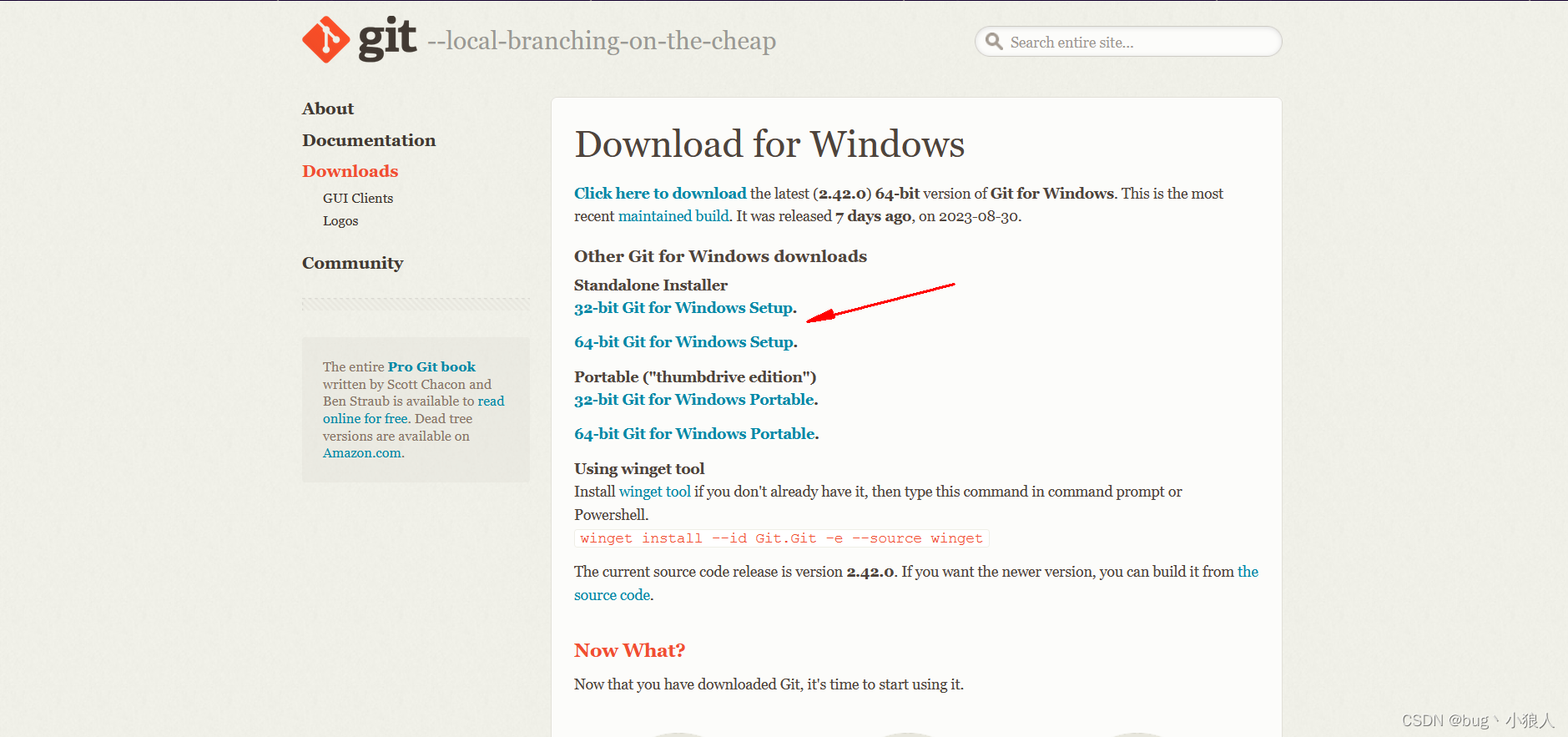1568x737 pixels.
Task: Click the git wordmark text logo
Action: [387, 39]
